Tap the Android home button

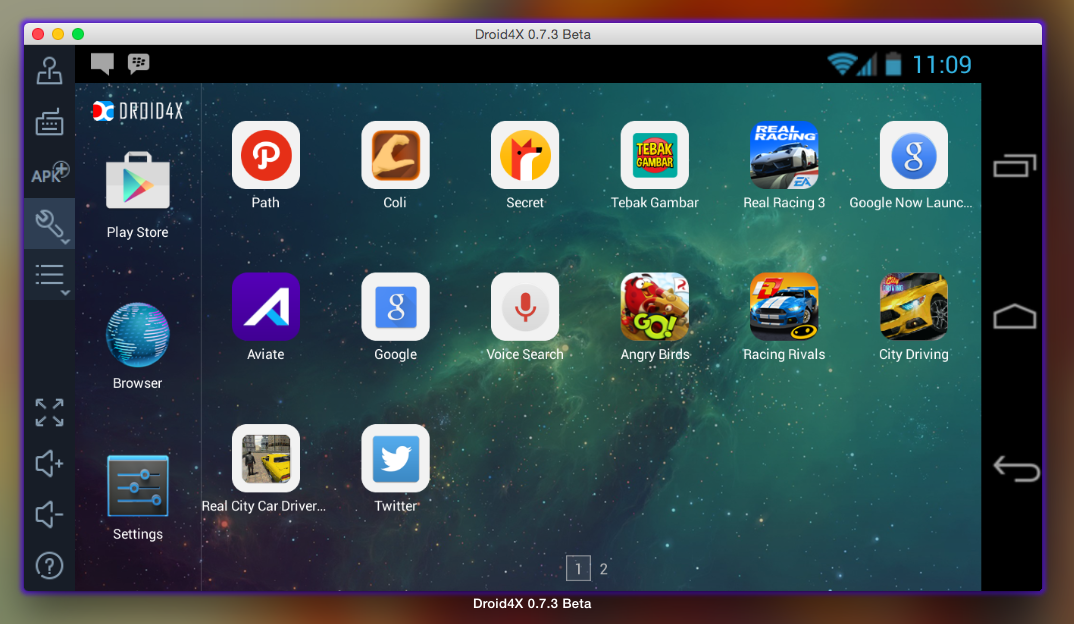pyautogui.click(x=1014, y=316)
